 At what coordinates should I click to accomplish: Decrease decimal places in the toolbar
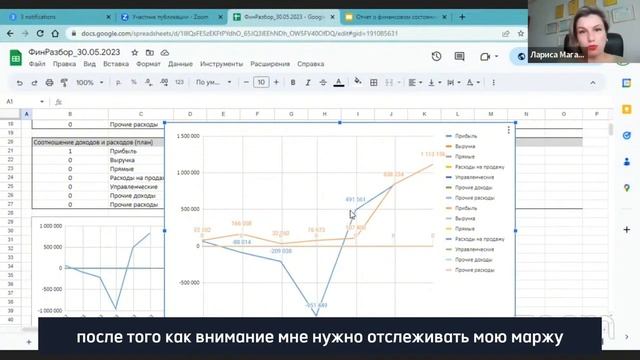pyautogui.click(x=149, y=83)
